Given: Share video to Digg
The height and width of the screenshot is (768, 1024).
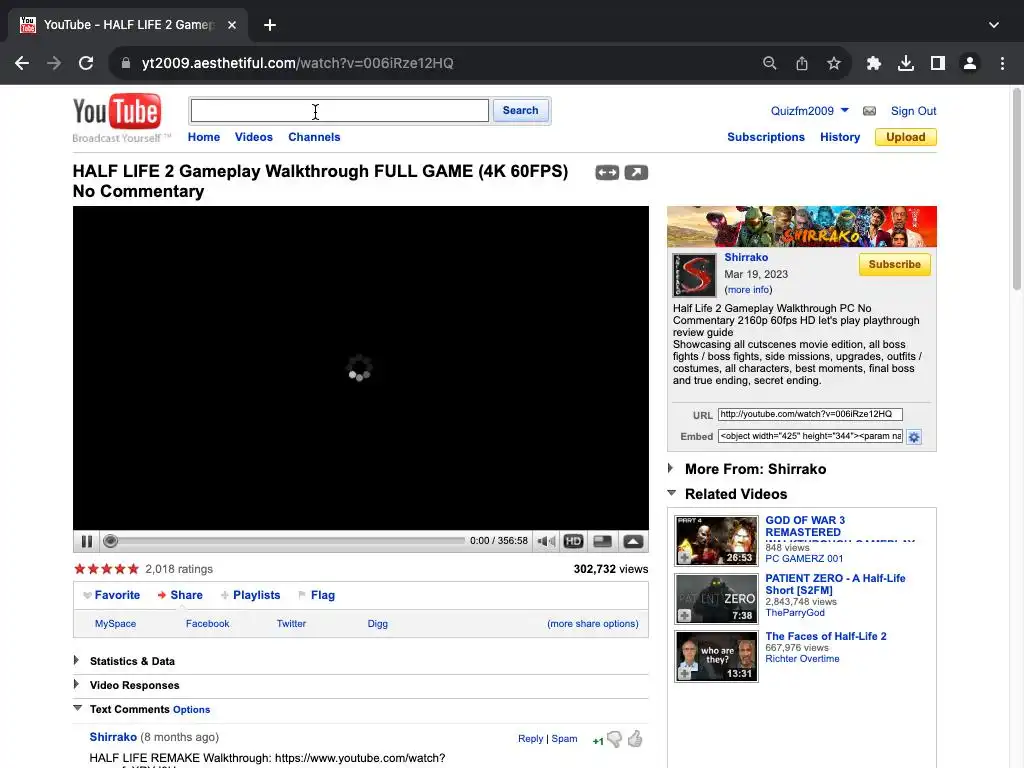Looking at the screenshot, I should (x=377, y=624).
